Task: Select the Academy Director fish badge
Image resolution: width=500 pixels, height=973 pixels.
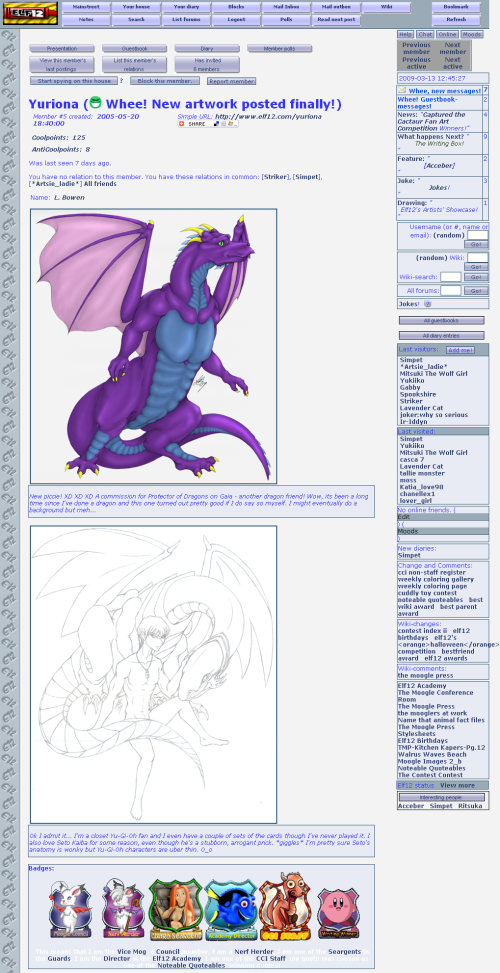Action: (231, 910)
